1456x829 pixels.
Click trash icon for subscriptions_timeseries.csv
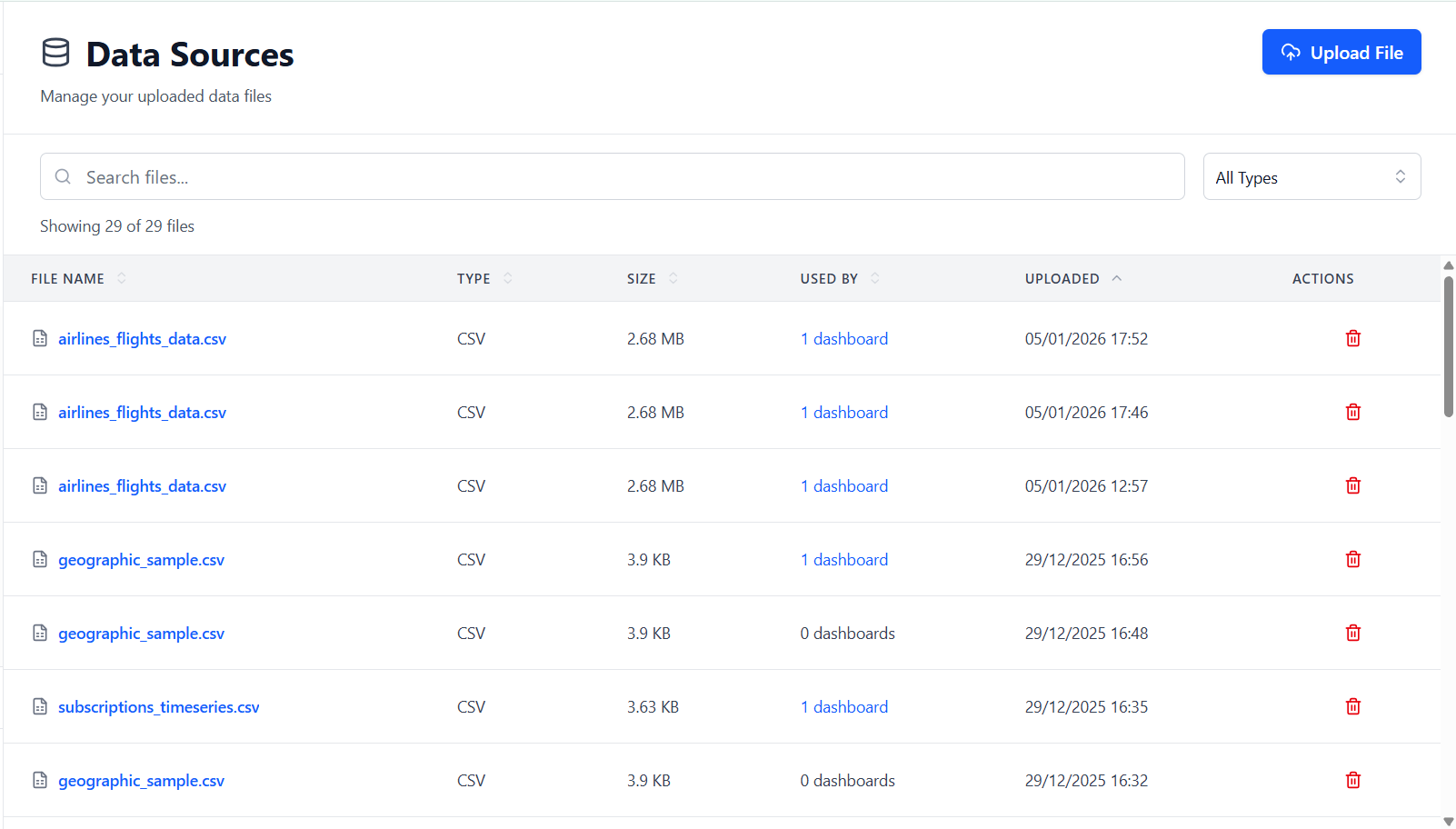[1352, 706]
